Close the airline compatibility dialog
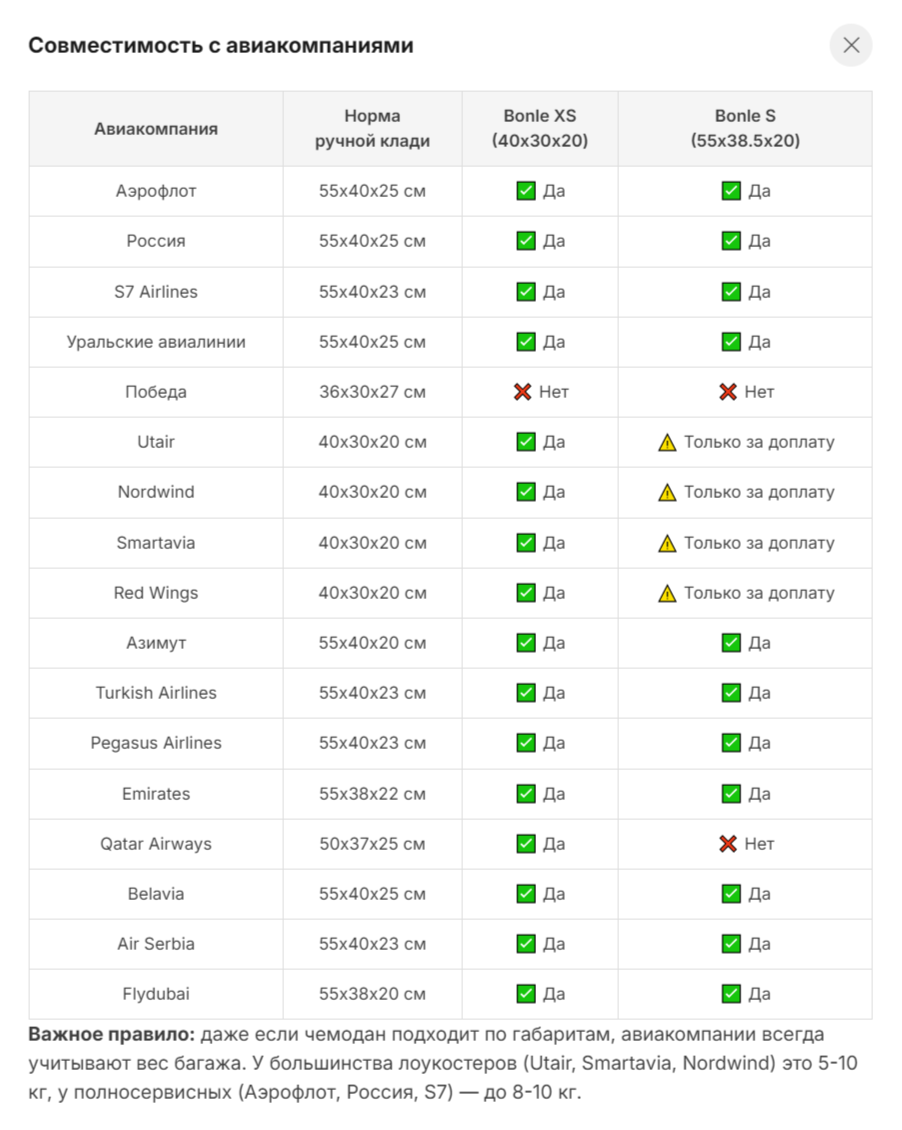 coord(851,45)
